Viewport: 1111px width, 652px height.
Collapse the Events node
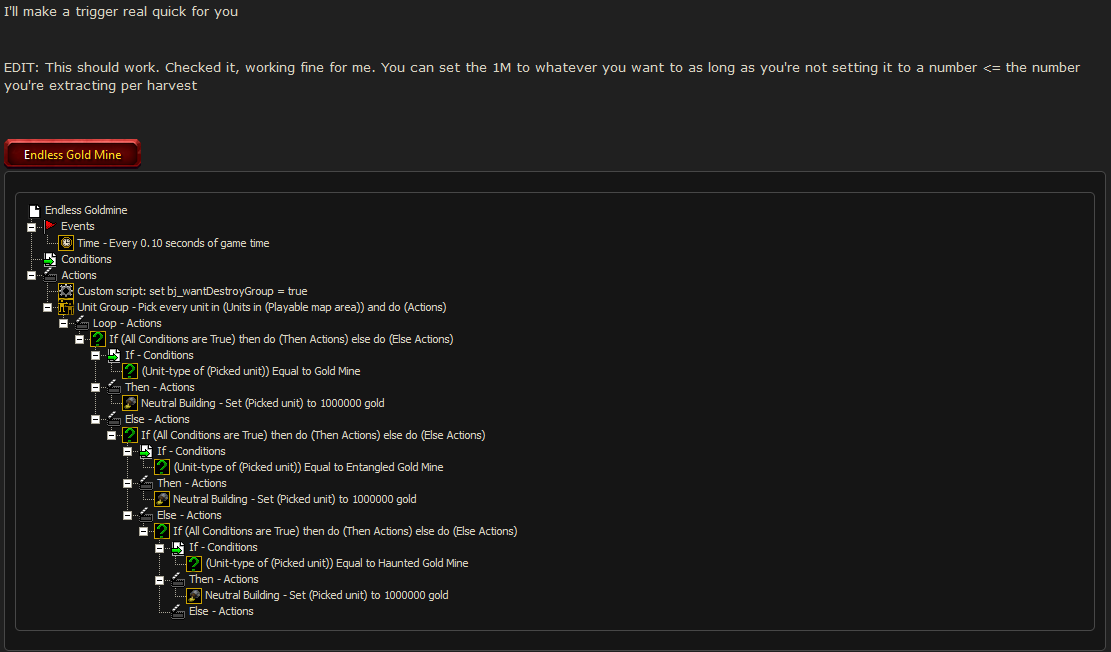pos(31,227)
